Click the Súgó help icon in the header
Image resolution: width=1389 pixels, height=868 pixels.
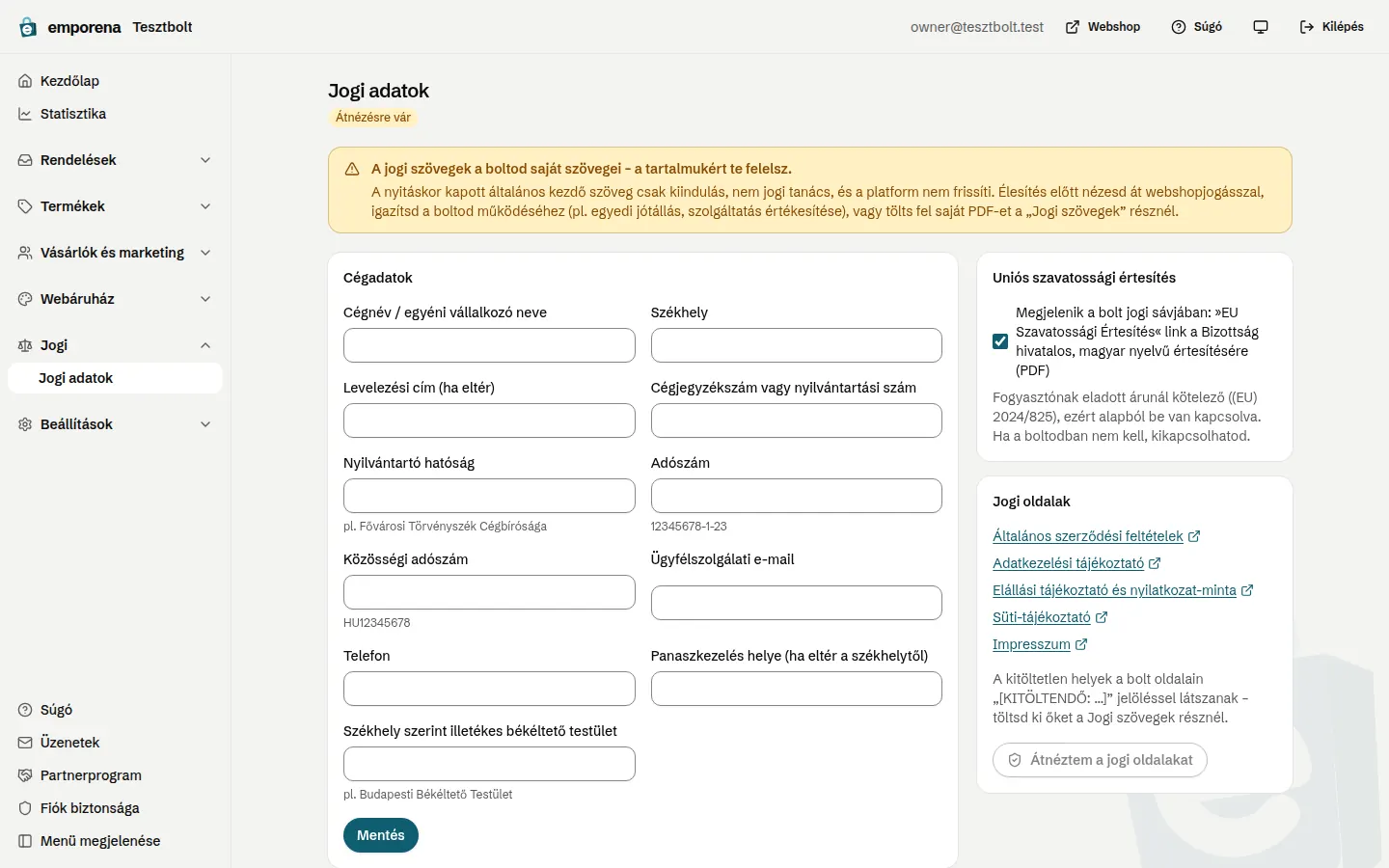point(1179,27)
